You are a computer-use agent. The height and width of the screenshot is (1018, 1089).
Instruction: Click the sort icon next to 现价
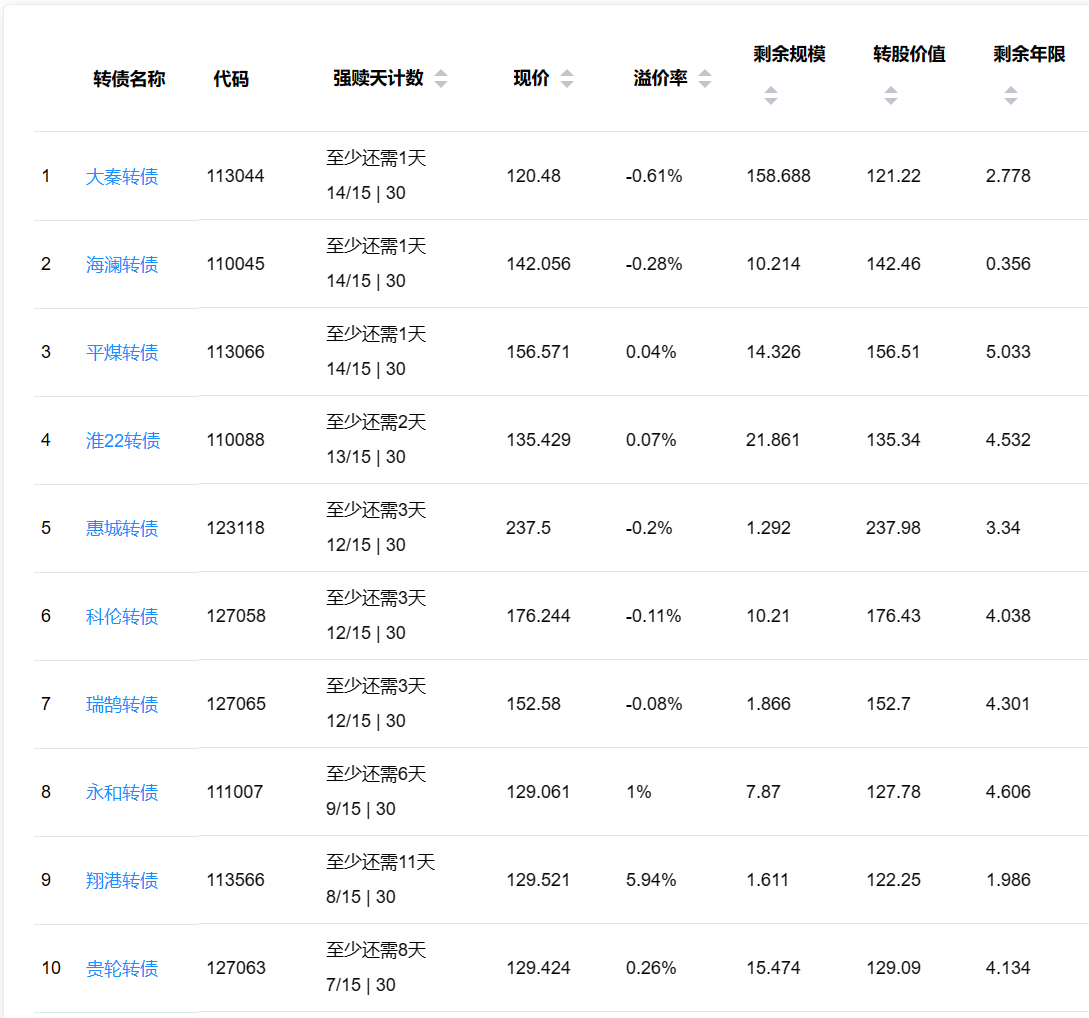coord(567,79)
